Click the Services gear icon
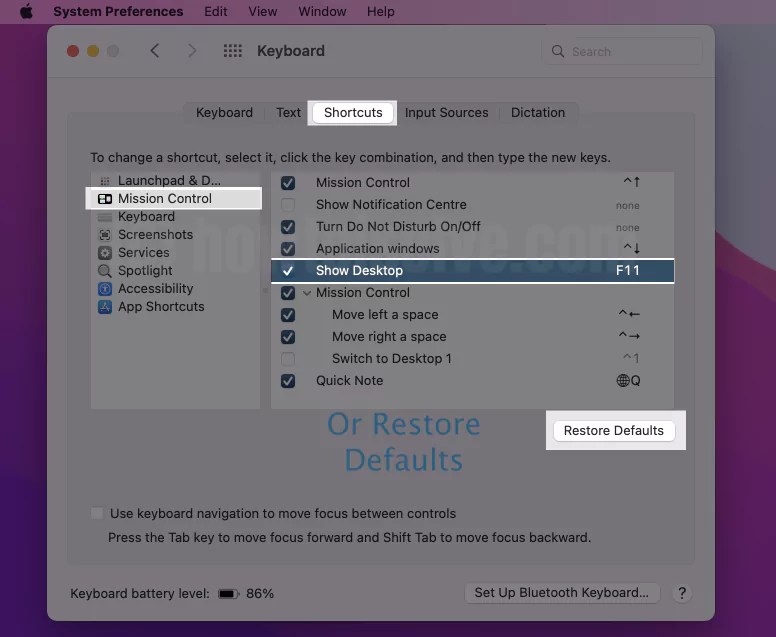The image size is (776, 637). [105, 253]
